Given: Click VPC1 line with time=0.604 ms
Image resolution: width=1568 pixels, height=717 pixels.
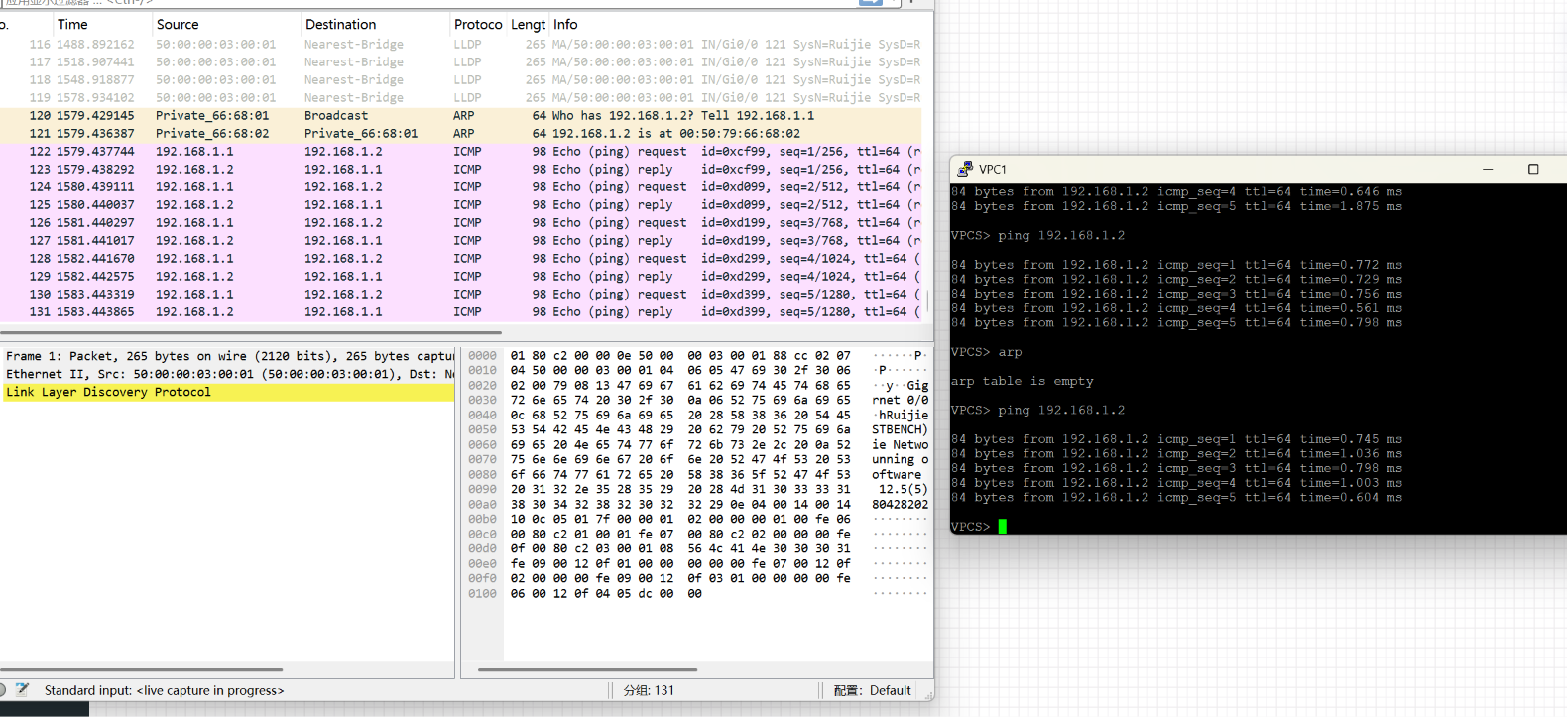Looking at the screenshot, I should click(x=1177, y=498).
